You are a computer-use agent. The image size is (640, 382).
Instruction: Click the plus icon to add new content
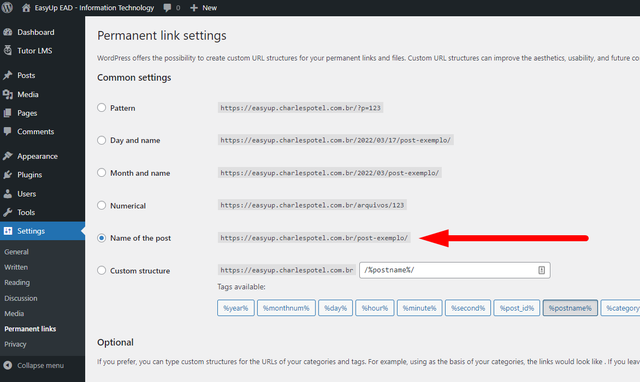click(x=194, y=8)
